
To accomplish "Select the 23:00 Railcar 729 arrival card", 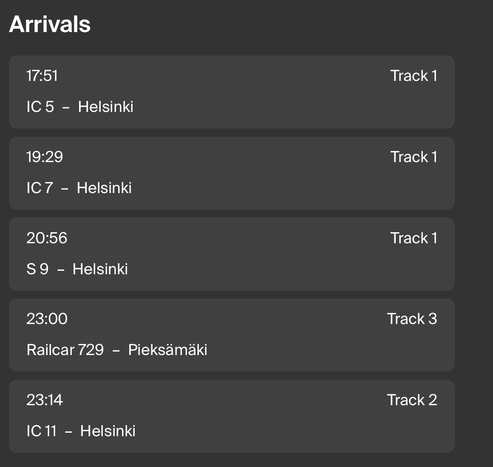I will 232,335.
